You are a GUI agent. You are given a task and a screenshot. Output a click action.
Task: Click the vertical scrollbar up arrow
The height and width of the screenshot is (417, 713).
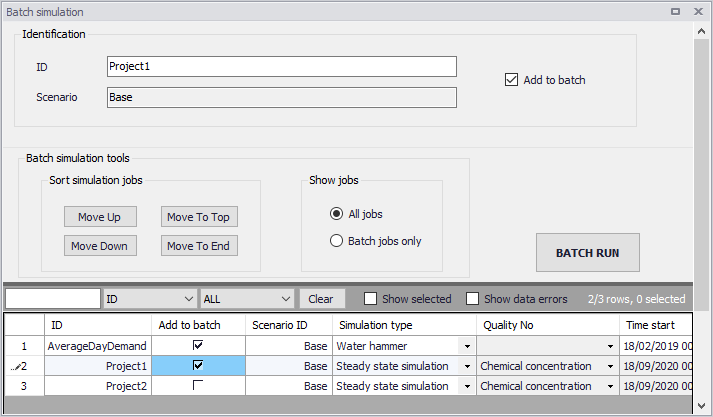point(701,31)
